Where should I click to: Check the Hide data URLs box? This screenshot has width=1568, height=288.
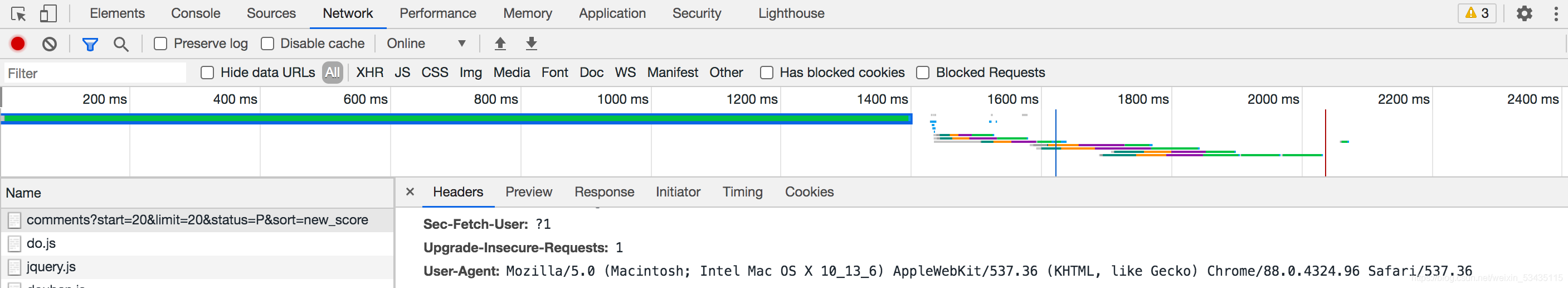[208, 73]
